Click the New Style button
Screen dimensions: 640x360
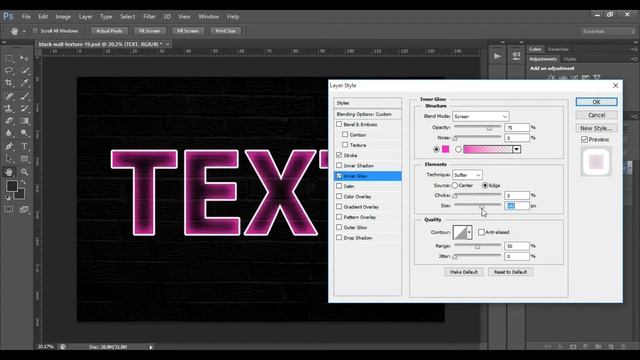click(x=596, y=128)
